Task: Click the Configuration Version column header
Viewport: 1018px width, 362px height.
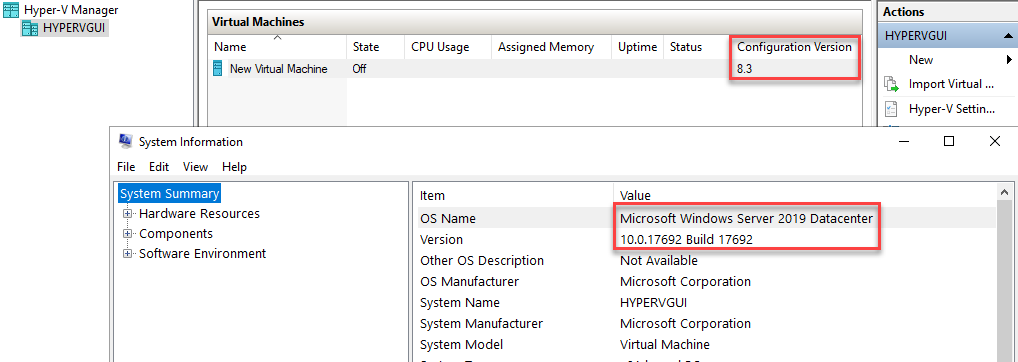Action: (x=794, y=47)
